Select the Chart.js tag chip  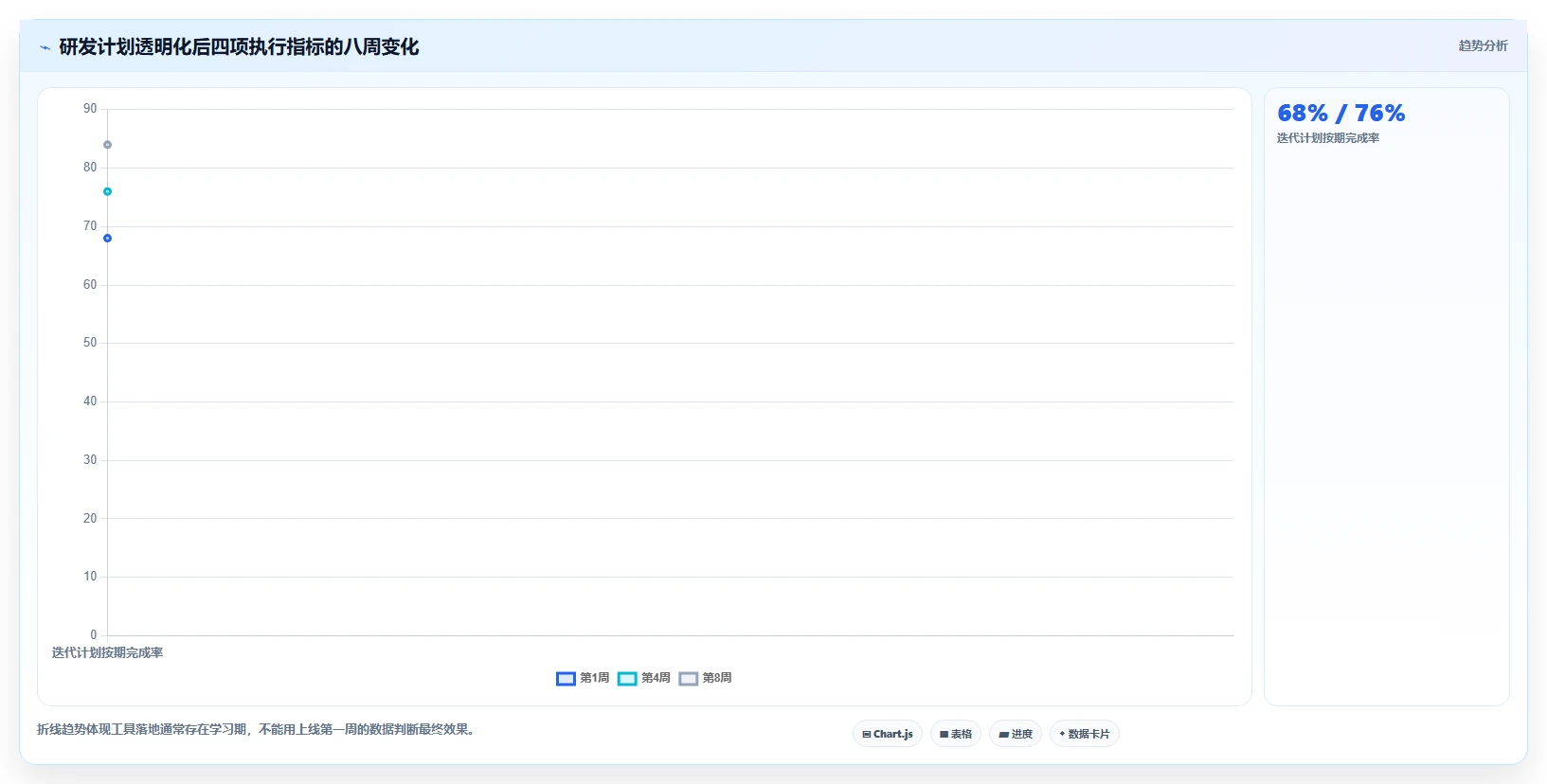click(888, 734)
